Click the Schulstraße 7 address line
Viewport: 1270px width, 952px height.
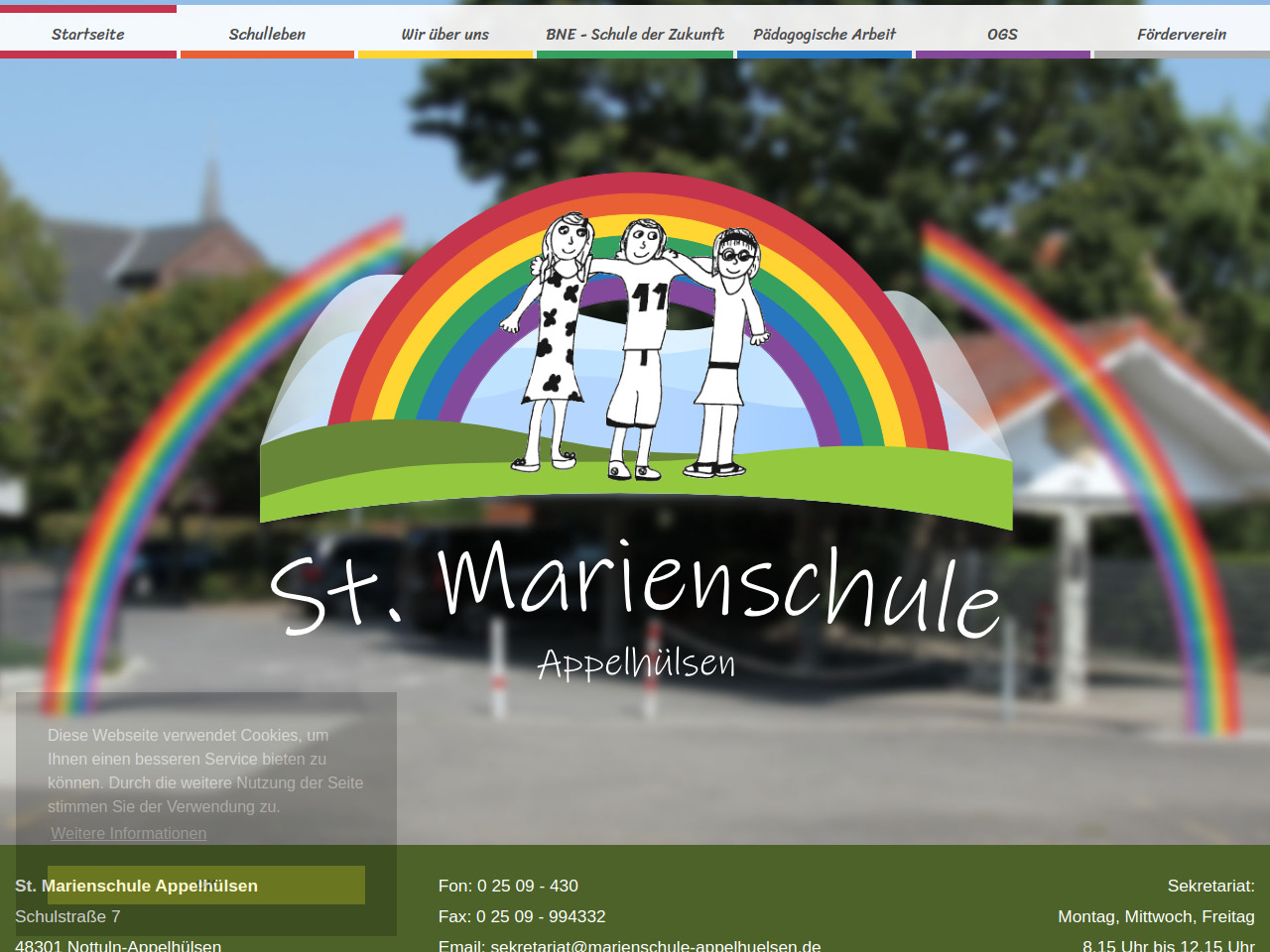pos(67,916)
